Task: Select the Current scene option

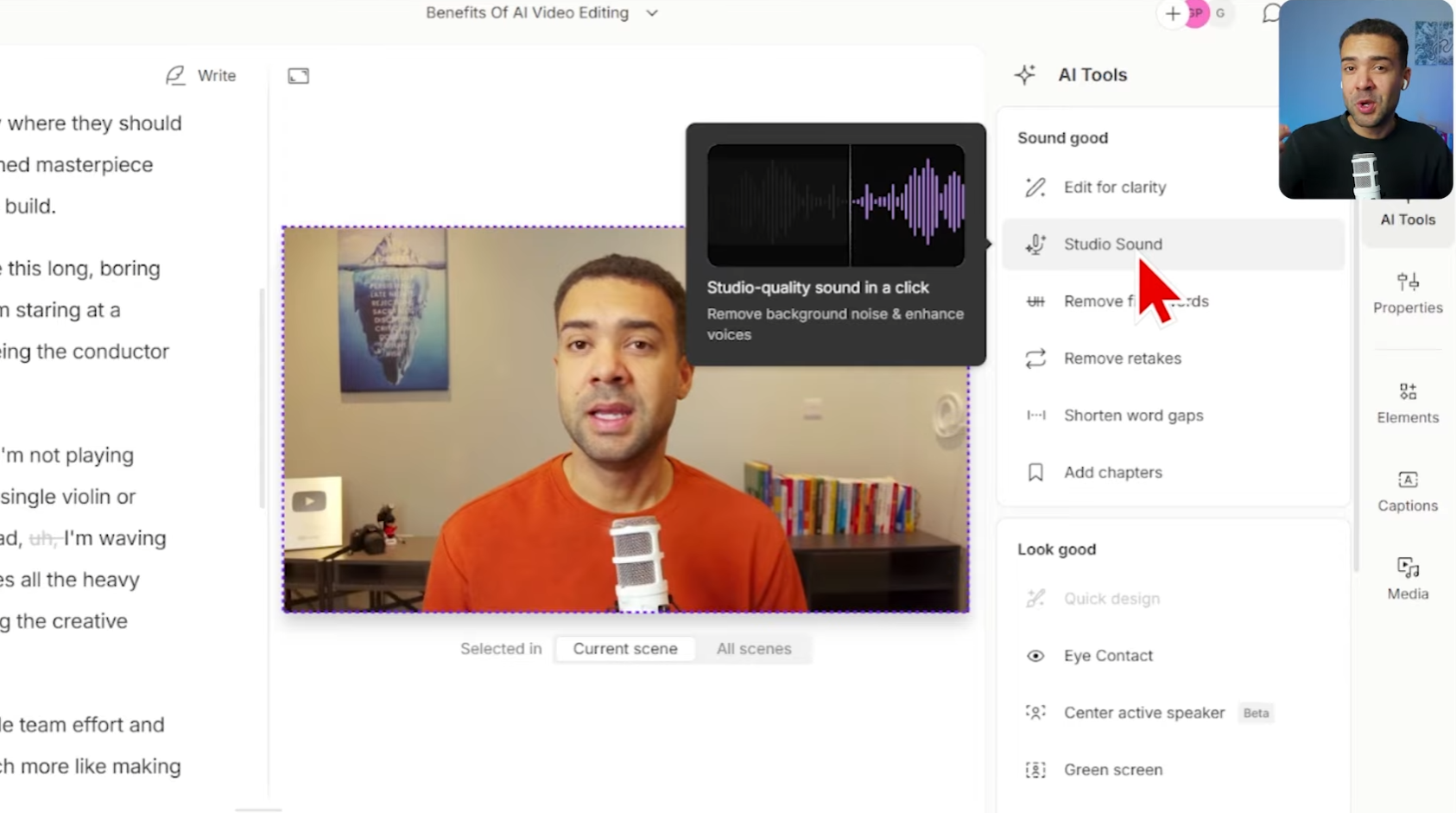Action: (x=625, y=649)
